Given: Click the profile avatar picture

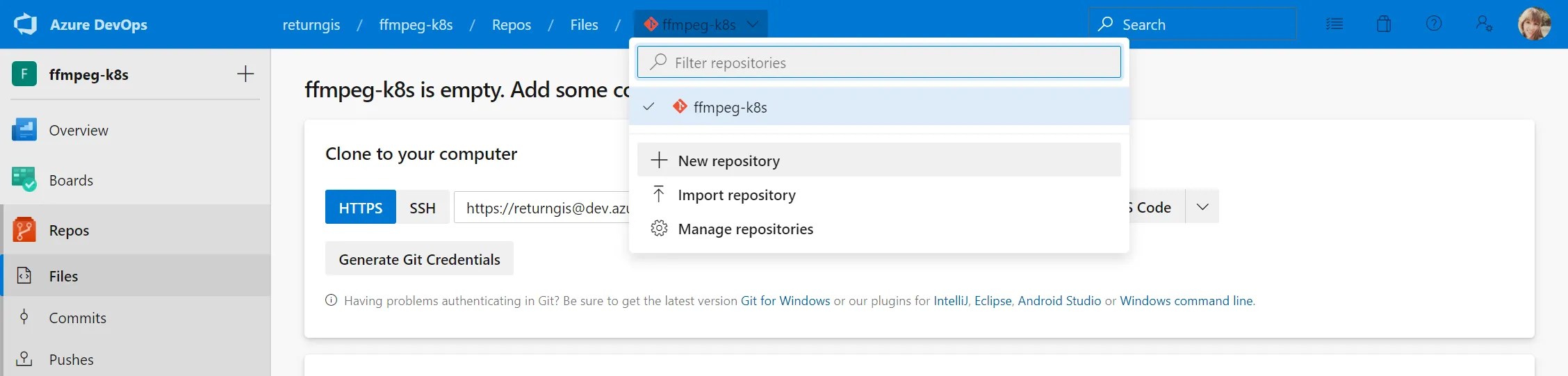Looking at the screenshot, I should (x=1535, y=24).
